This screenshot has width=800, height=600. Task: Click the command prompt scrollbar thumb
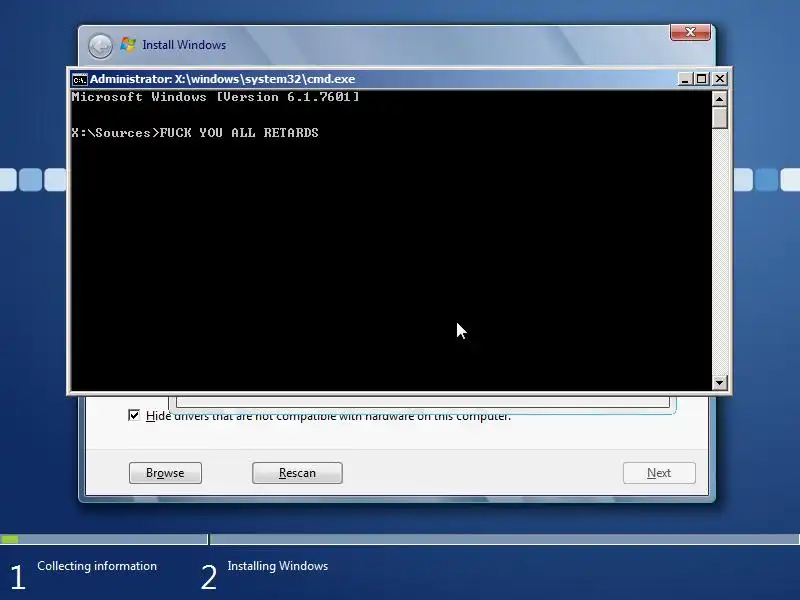point(719,117)
